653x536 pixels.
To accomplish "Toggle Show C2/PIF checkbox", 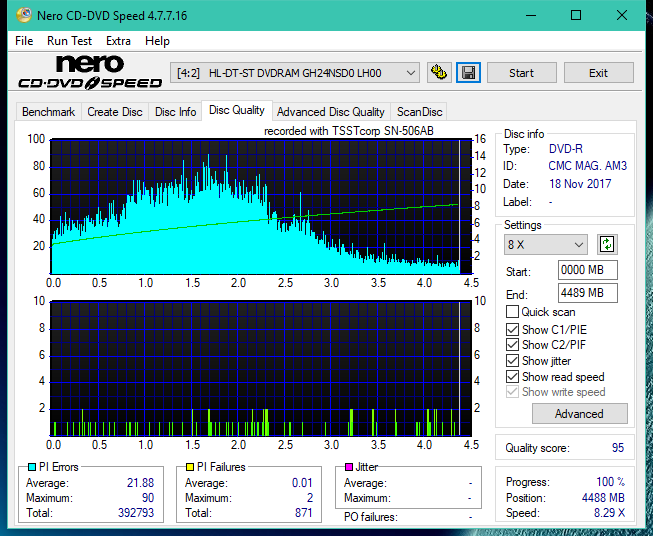I will 512,345.
